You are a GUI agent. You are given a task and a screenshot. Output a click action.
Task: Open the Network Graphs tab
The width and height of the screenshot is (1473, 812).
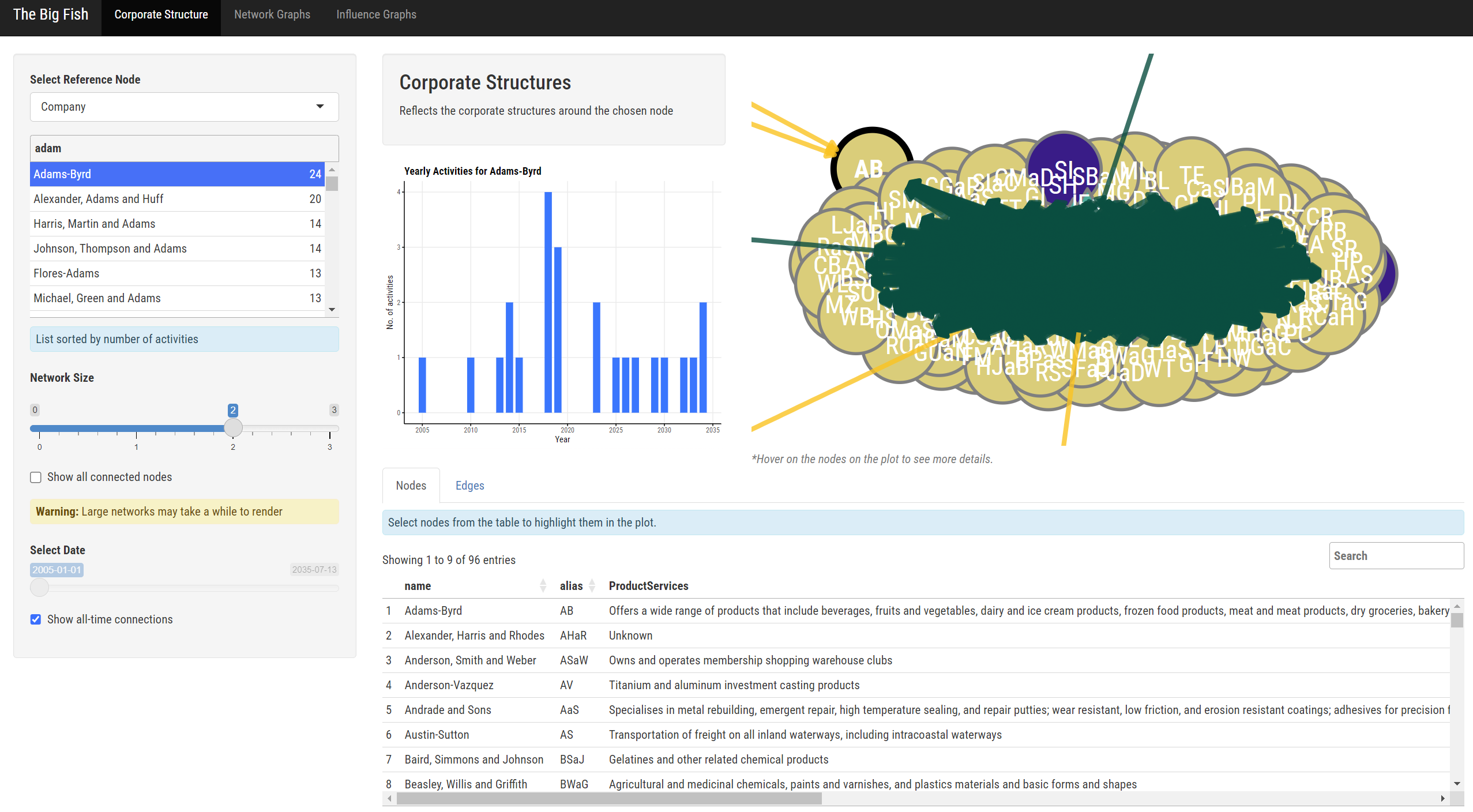tap(272, 14)
